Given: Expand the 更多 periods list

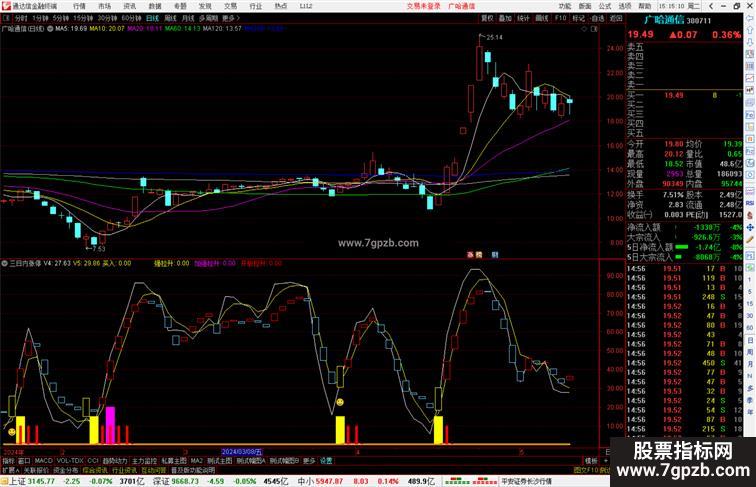Looking at the screenshot, I should pyautogui.click(x=230, y=18).
